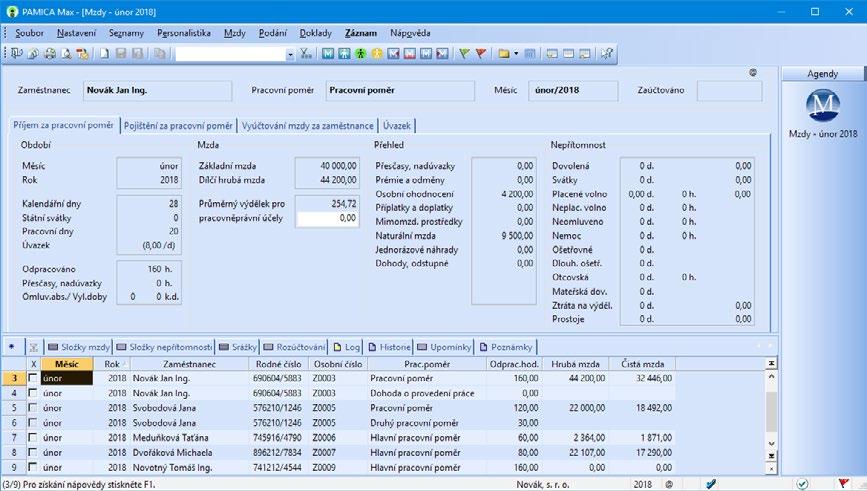Image resolution: width=867 pixels, height=491 pixels.
Task: Select the highlighted únor cell in row 3
Action: click(x=66, y=378)
